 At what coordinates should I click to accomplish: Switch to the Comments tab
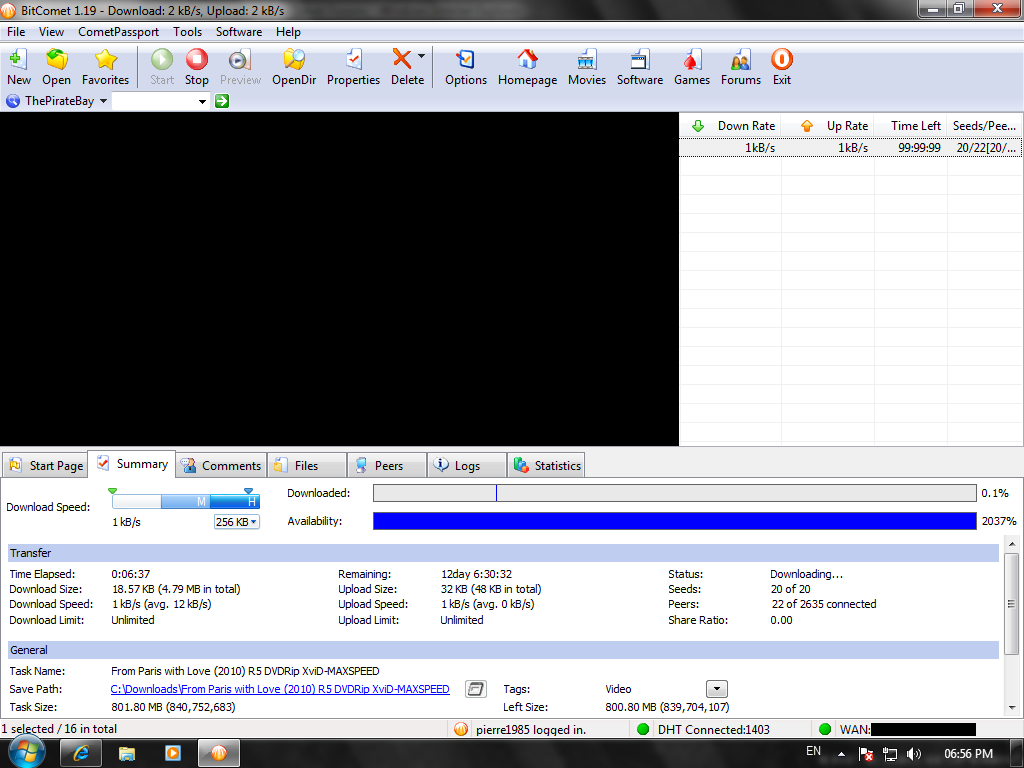point(223,466)
